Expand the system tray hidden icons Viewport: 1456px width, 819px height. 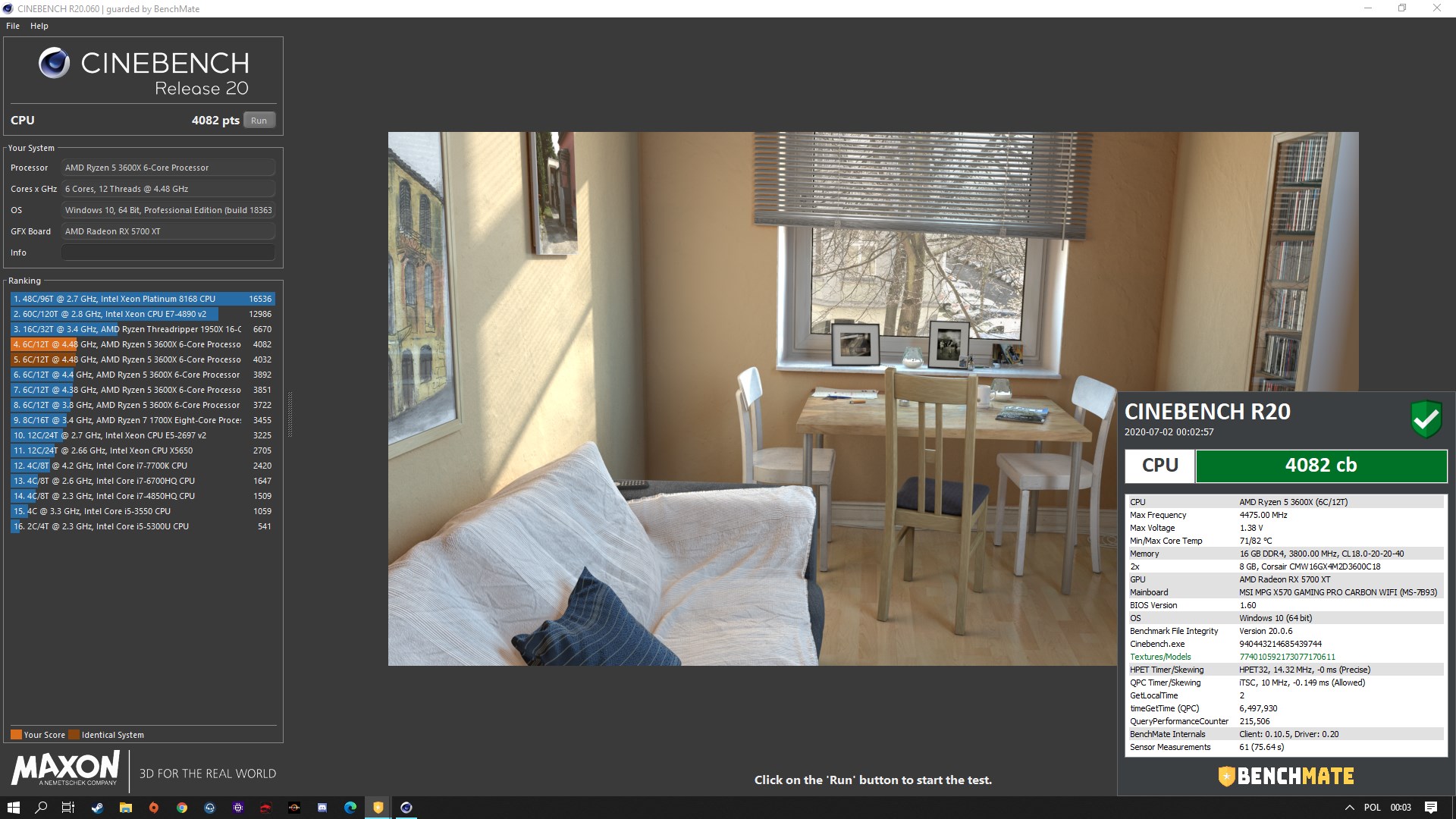1349,808
